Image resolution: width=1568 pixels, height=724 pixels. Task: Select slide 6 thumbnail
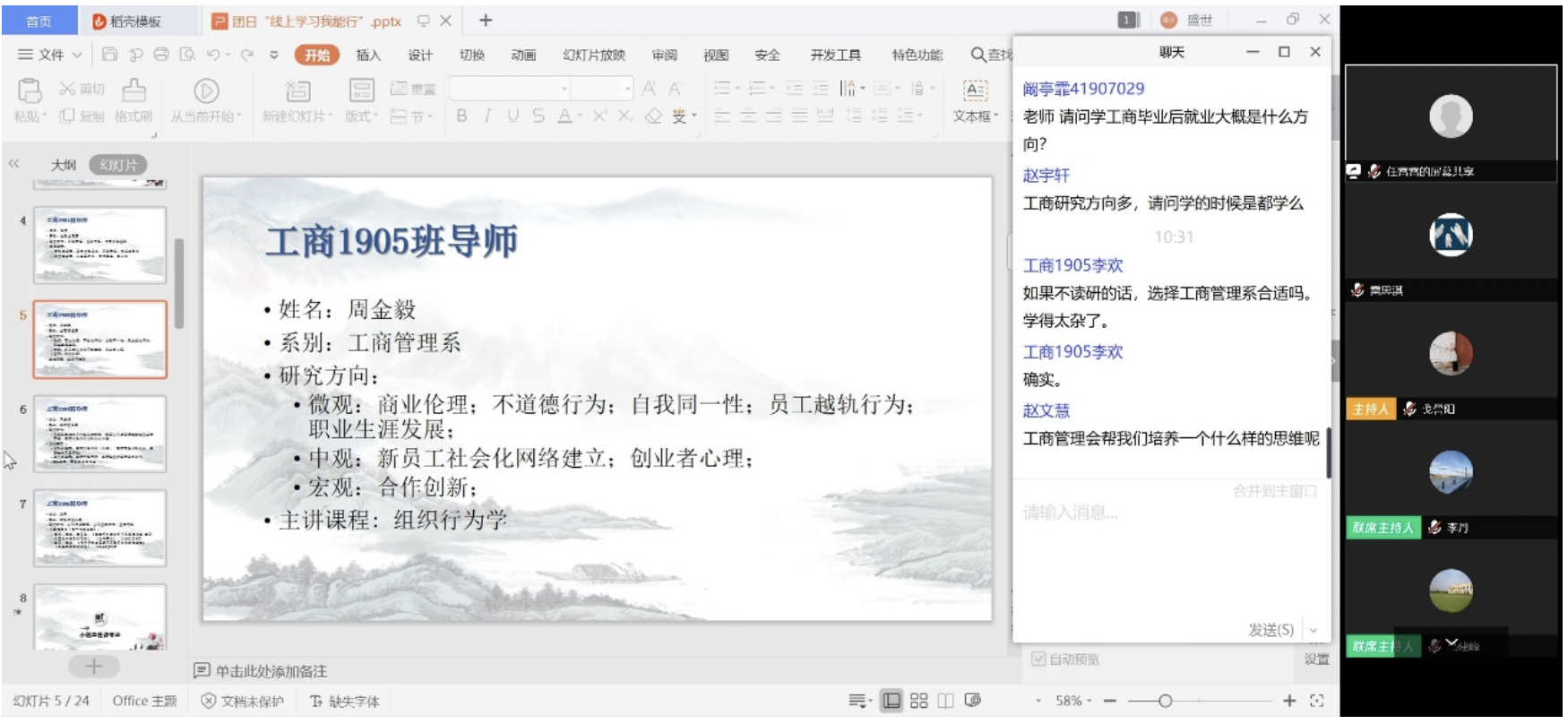pos(100,434)
